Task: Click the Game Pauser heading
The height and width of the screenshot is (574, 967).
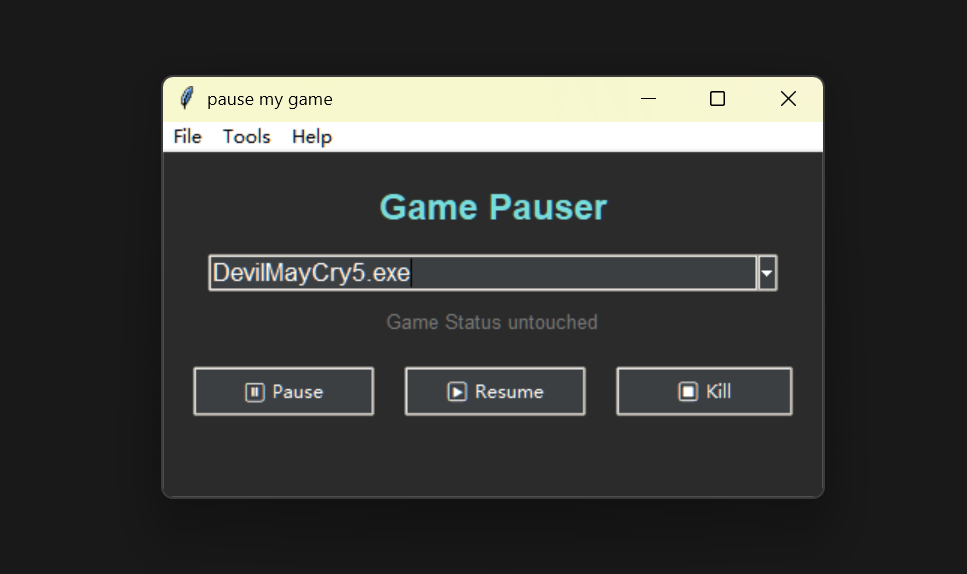Action: 493,207
